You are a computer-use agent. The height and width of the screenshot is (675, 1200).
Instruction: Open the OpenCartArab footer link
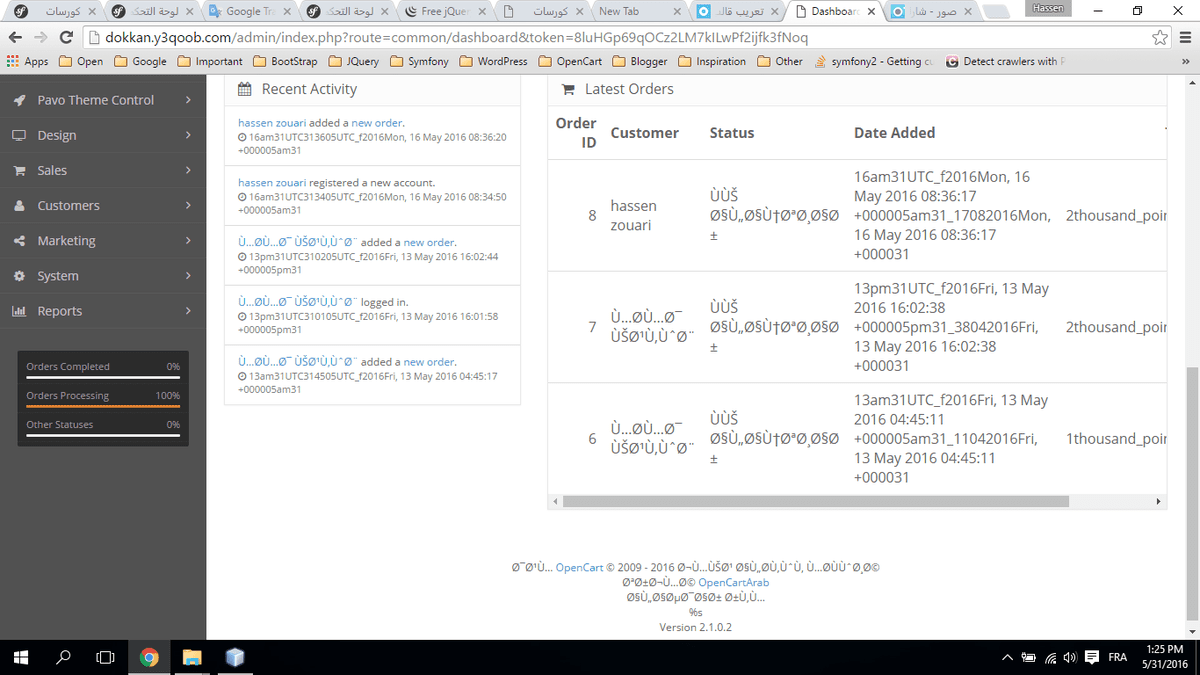point(733,582)
